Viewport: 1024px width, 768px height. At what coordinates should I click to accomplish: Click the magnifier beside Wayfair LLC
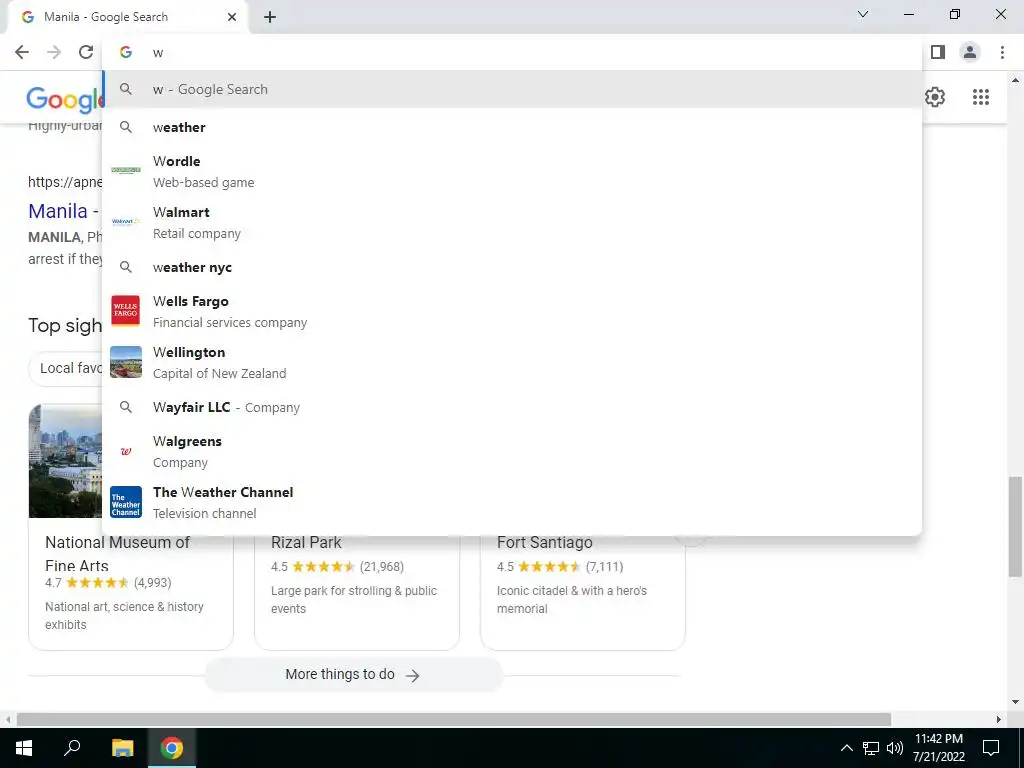click(x=125, y=408)
